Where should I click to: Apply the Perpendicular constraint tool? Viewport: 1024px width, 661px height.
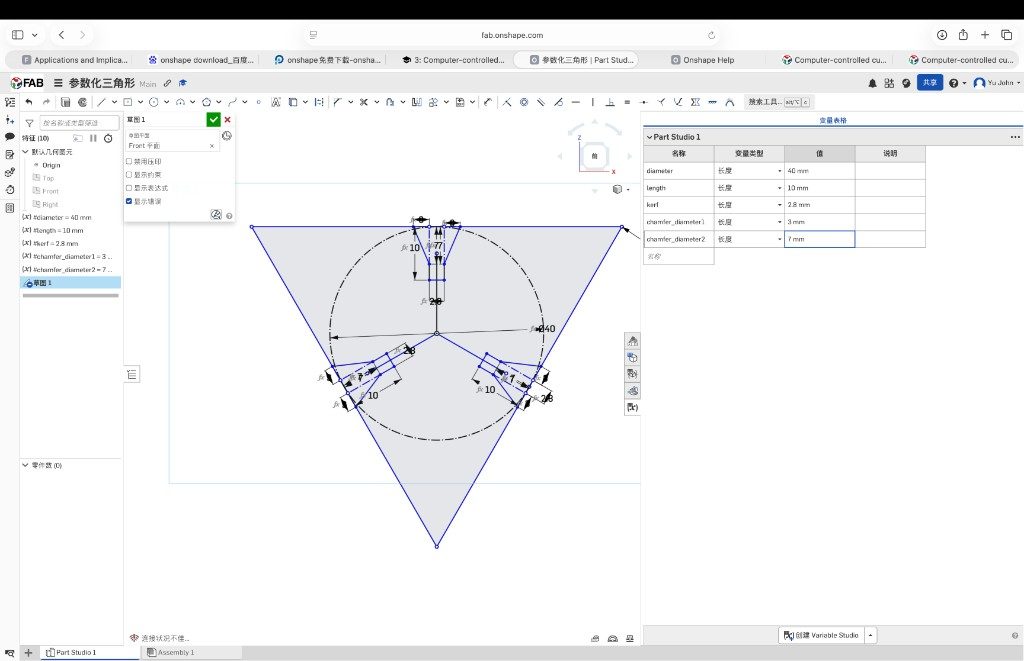click(610, 102)
